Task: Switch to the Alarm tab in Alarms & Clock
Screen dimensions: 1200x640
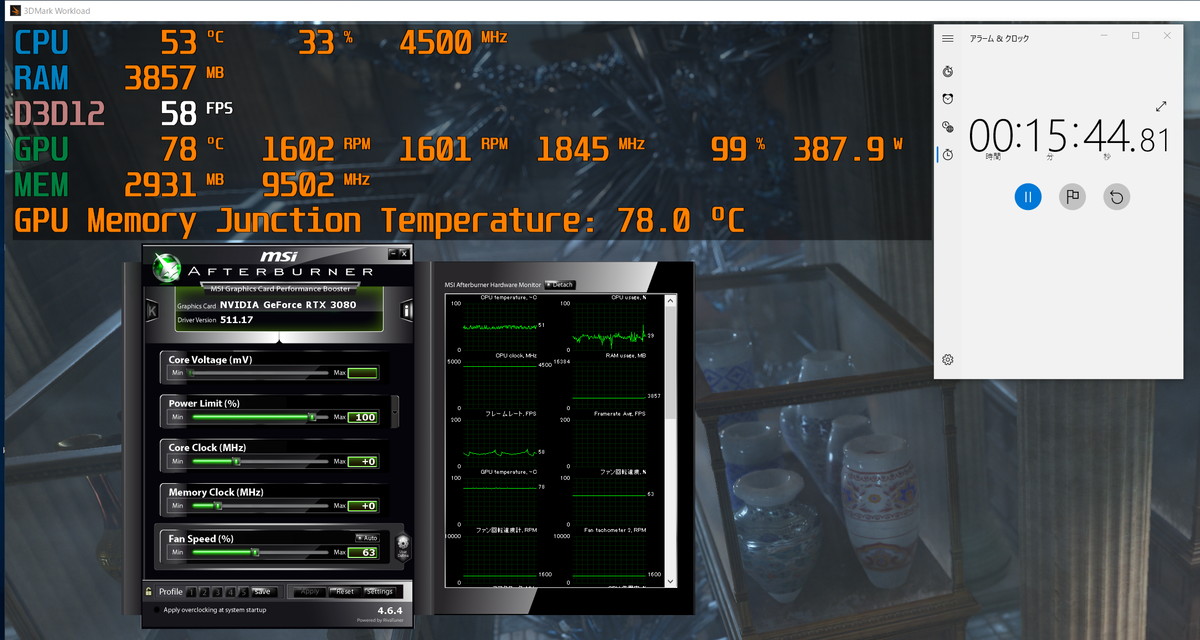Action: pyautogui.click(x=948, y=98)
